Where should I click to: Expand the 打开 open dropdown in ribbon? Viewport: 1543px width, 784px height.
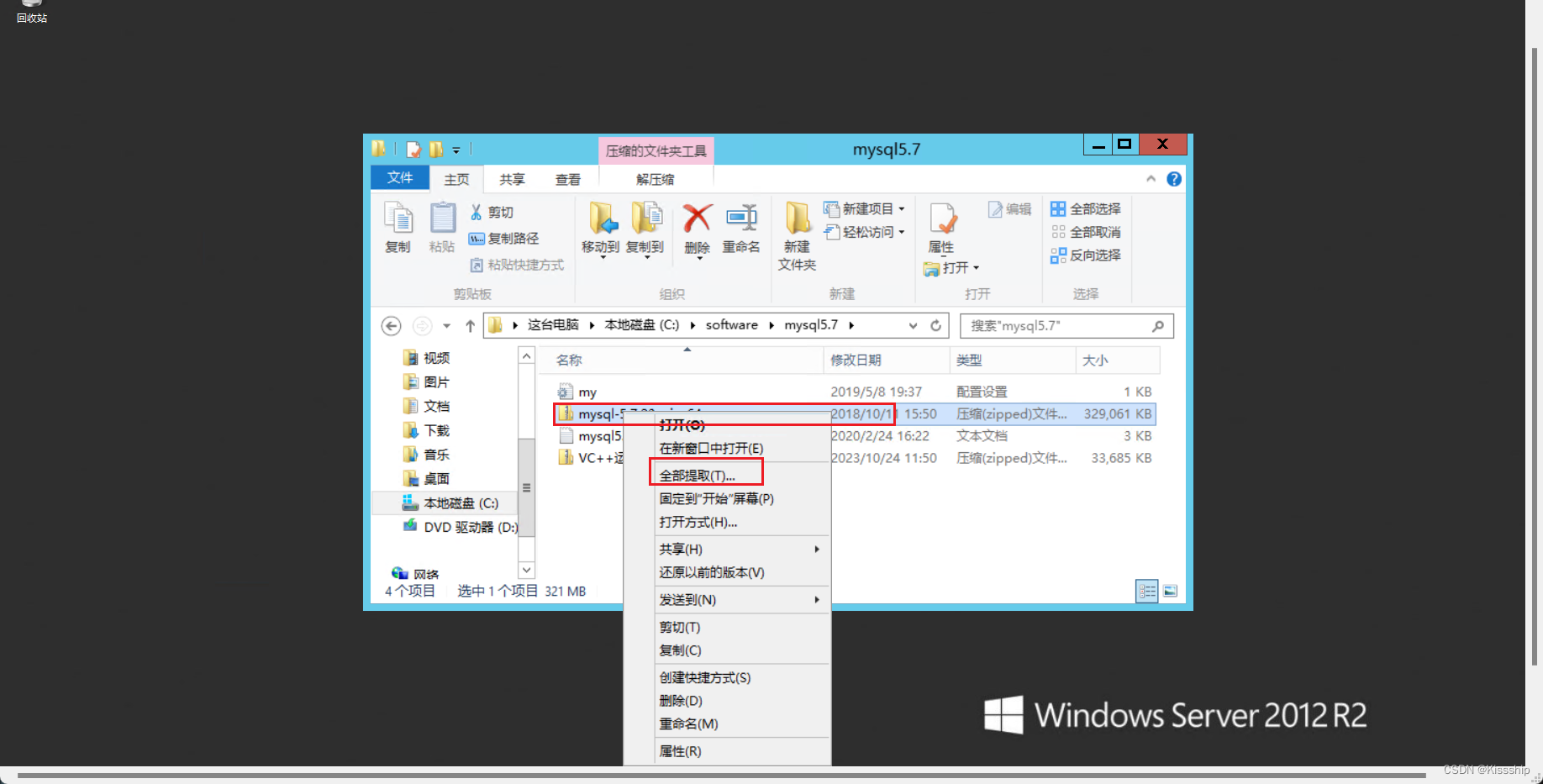tap(977, 268)
